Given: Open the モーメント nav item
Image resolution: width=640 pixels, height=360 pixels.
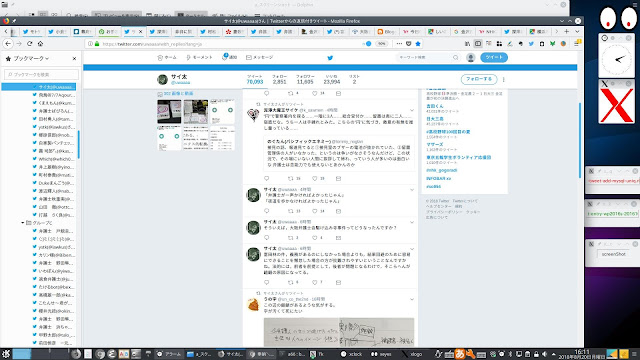Looking at the screenshot, I should (199, 58).
